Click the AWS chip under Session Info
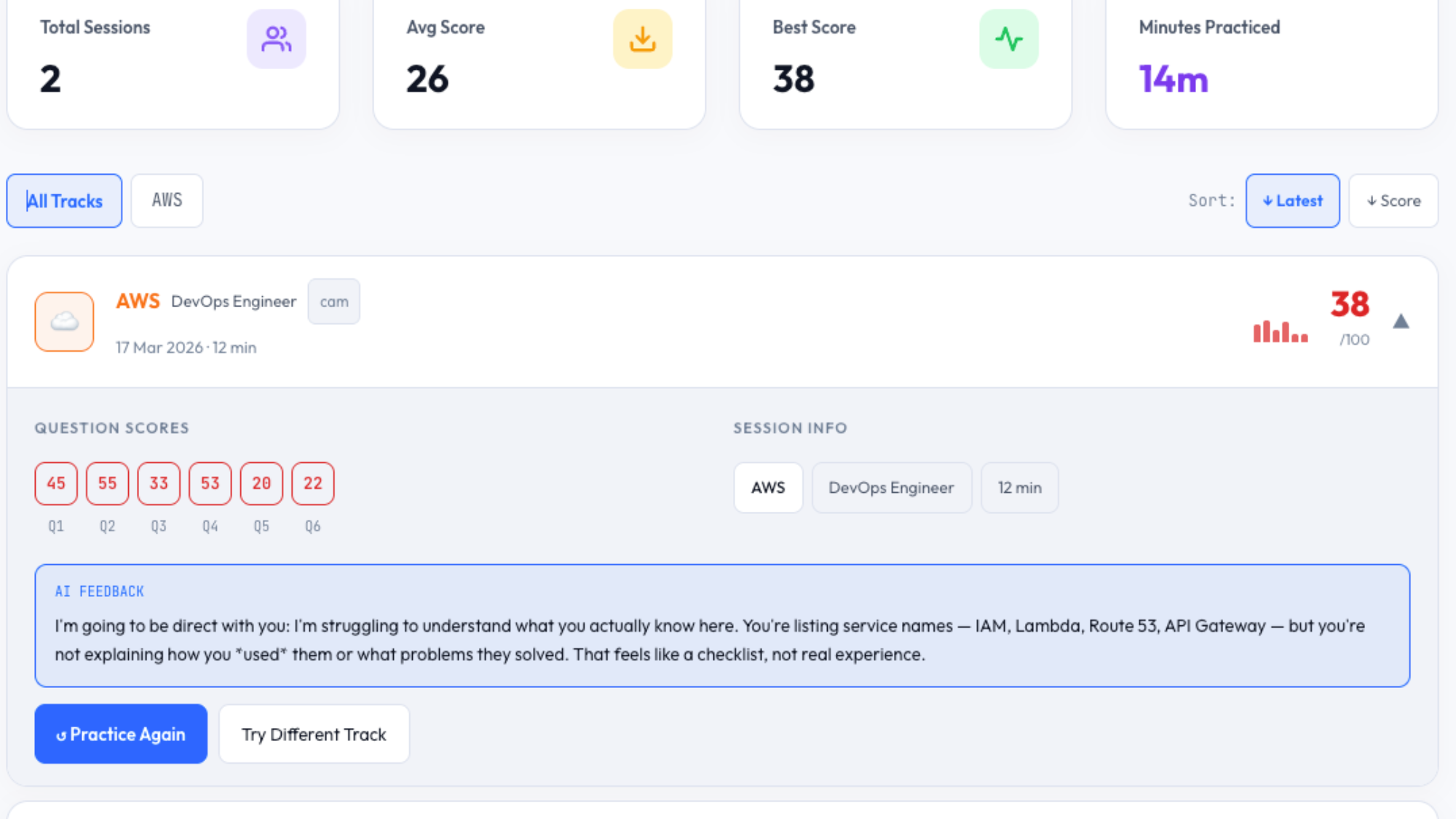The width and height of the screenshot is (1456, 819). pyautogui.click(x=768, y=488)
